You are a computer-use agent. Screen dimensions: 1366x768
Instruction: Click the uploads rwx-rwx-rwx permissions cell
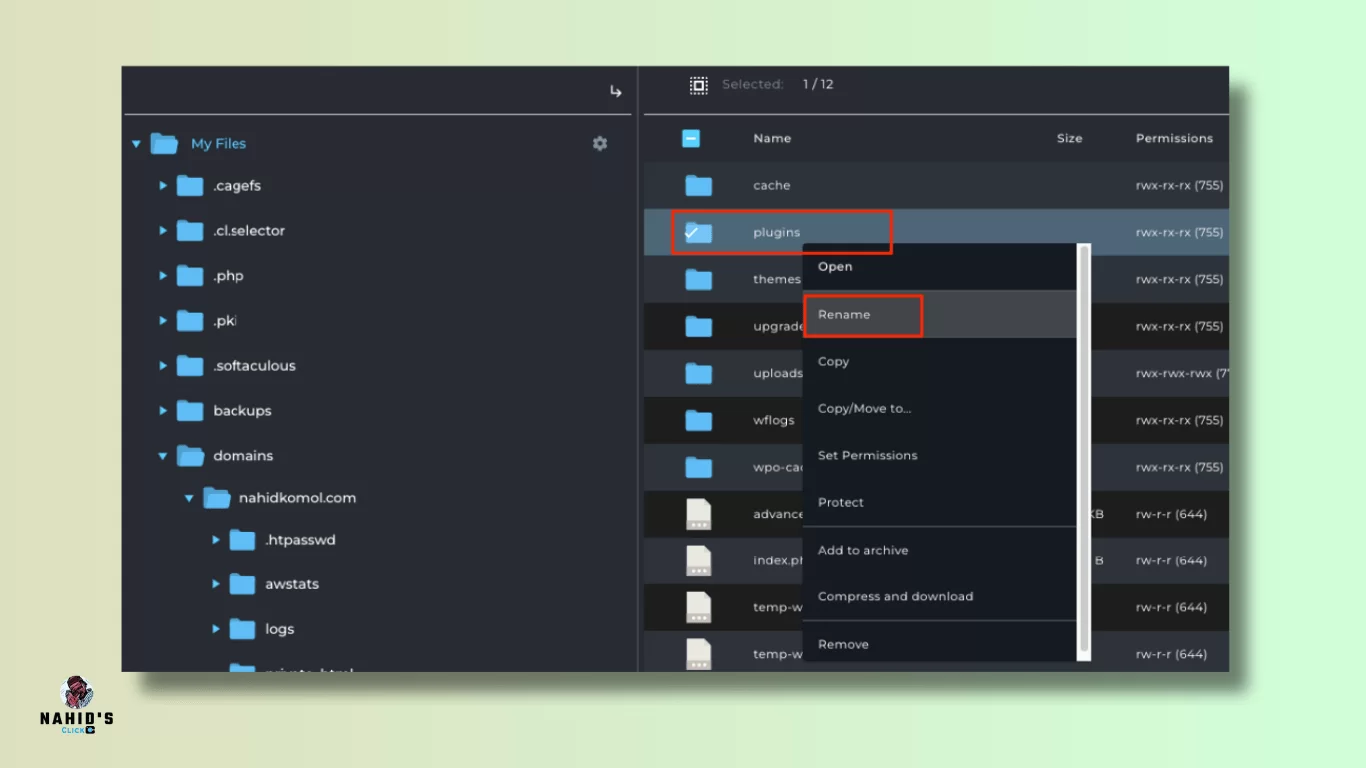(x=1182, y=373)
